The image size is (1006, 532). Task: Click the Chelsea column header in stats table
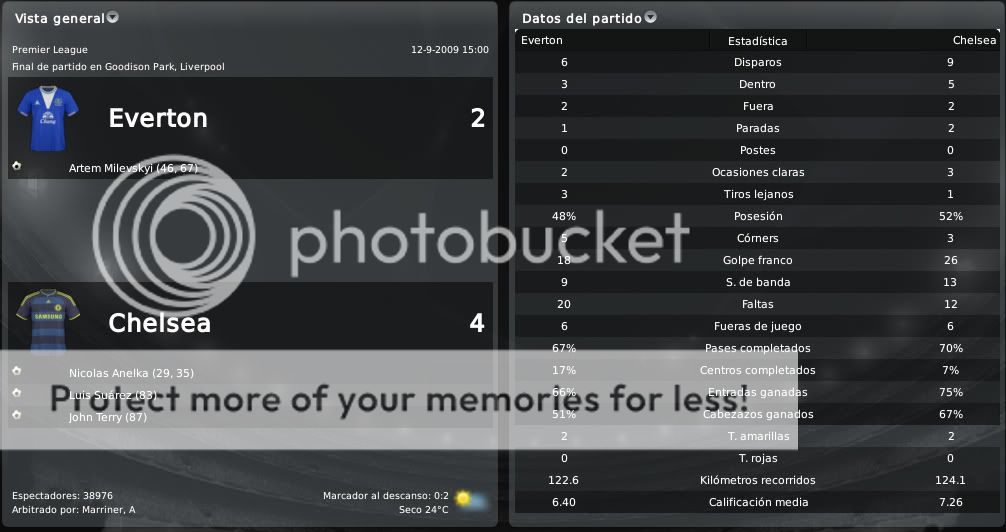[x=974, y=40]
